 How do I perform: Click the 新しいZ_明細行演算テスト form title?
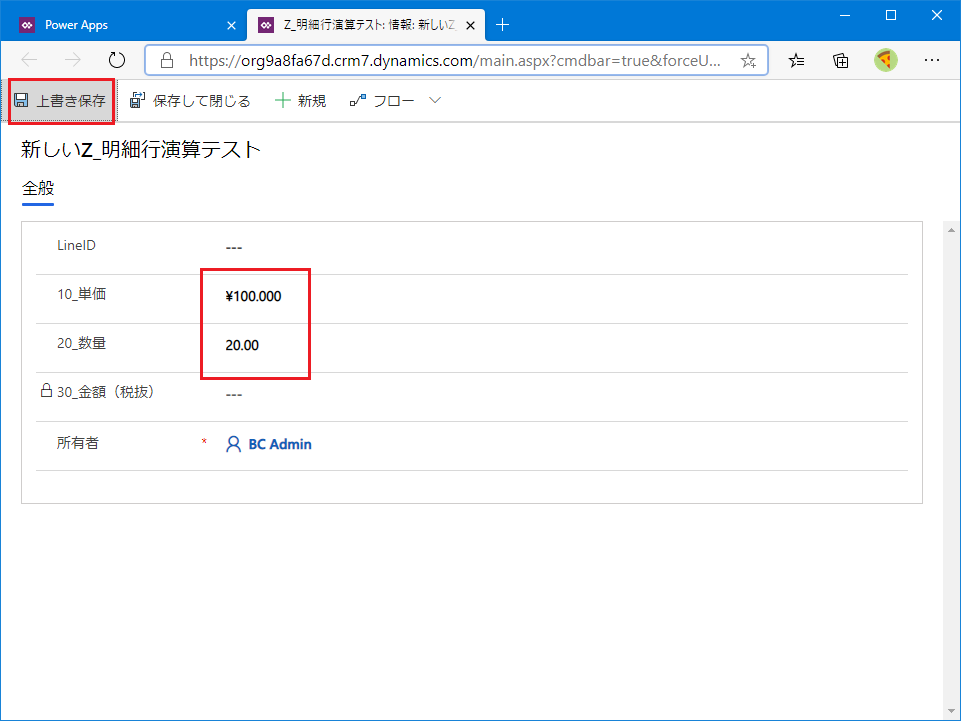pyautogui.click(x=141, y=149)
